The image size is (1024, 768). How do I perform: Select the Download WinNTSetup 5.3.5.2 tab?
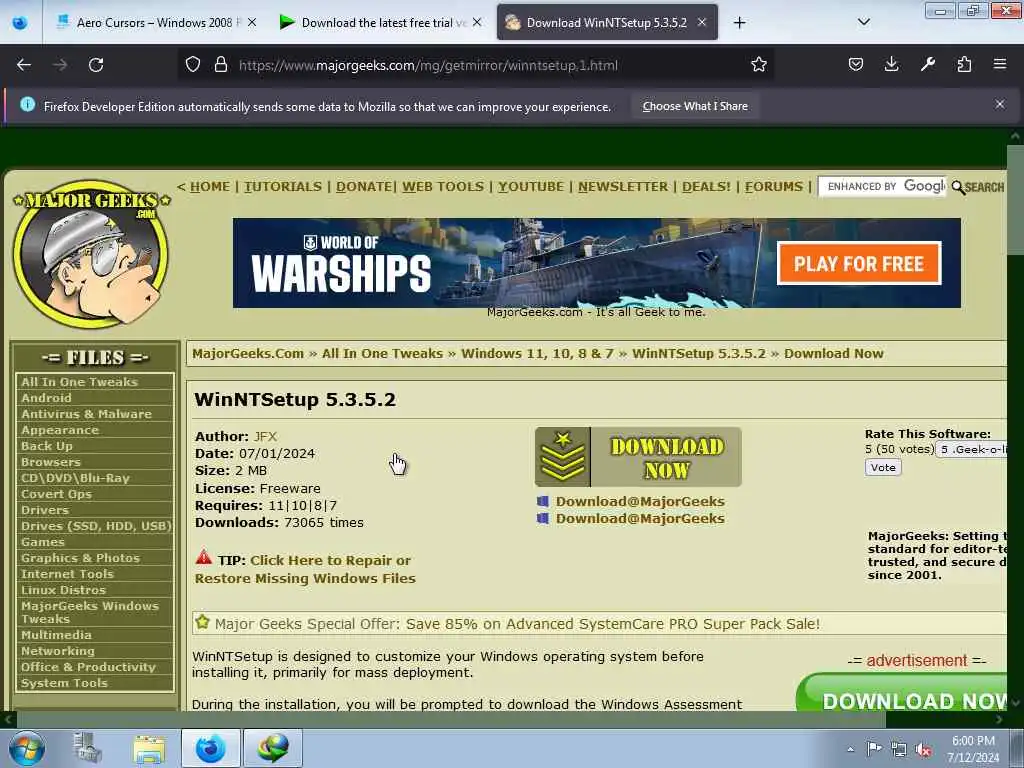pos(607,23)
